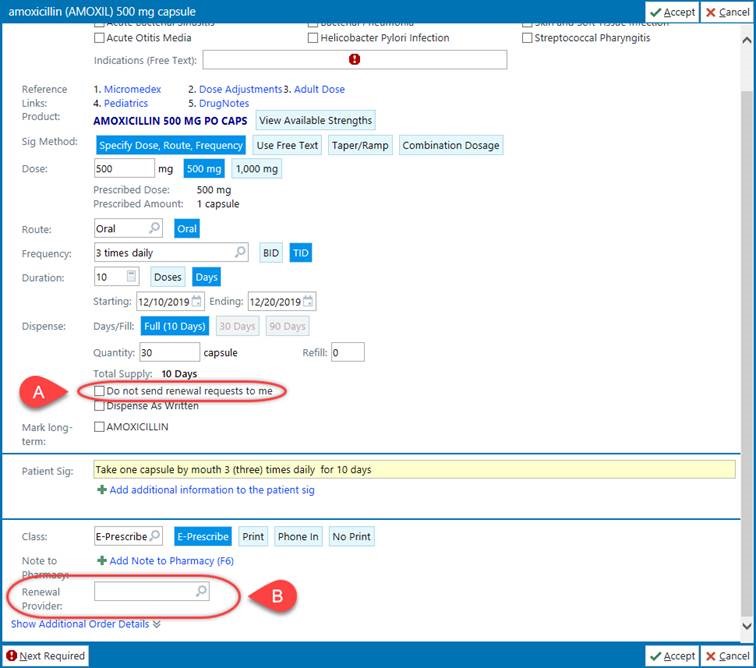Image resolution: width=756 pixels, height=668 pixels.
Task: Set class to No Print
Action: coord(351,536)
